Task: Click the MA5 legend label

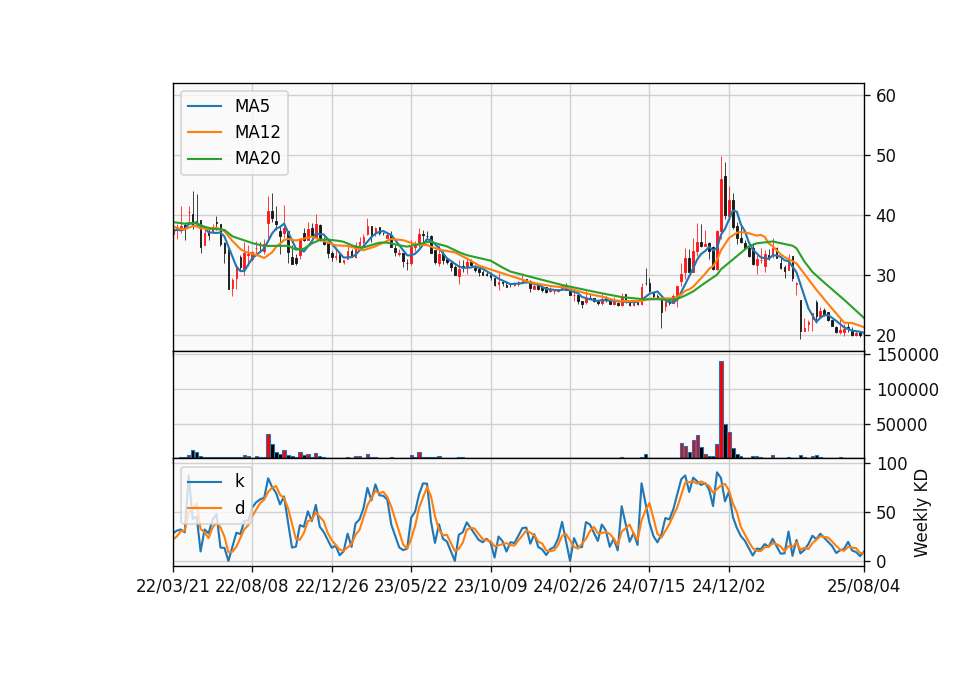Action: pos(252,106)
